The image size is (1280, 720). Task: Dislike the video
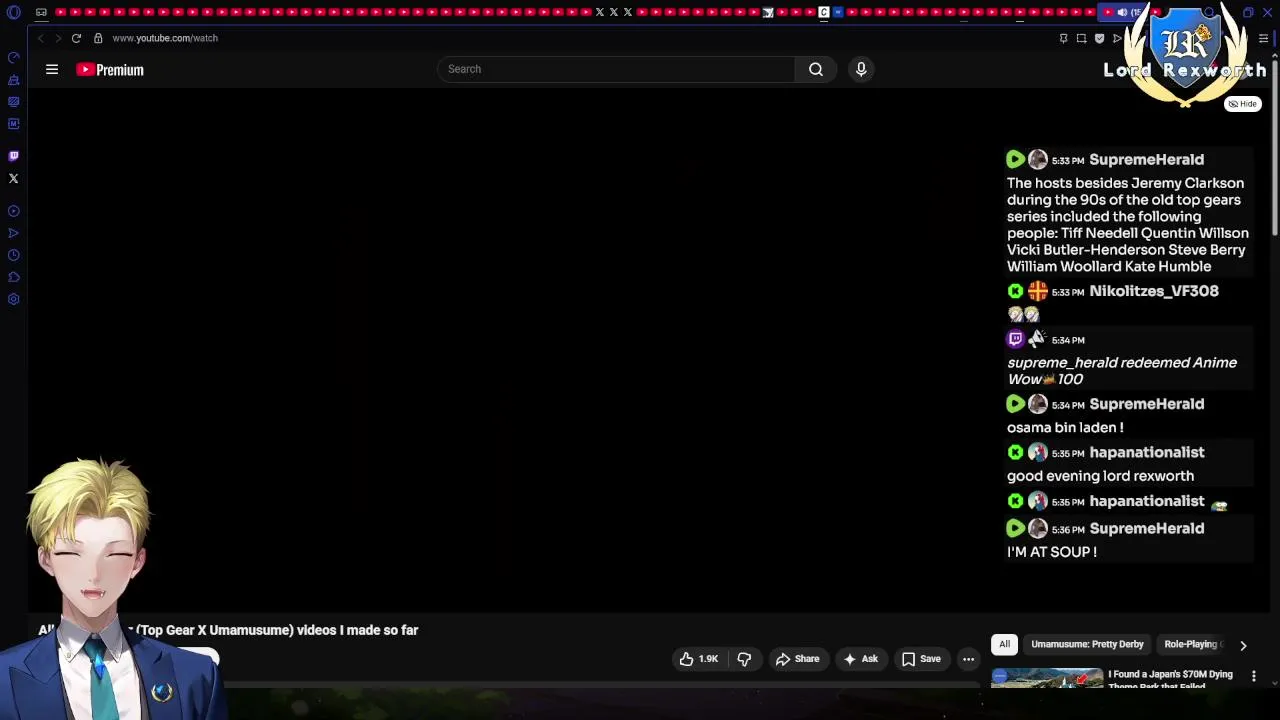click(x=744, y=659)
